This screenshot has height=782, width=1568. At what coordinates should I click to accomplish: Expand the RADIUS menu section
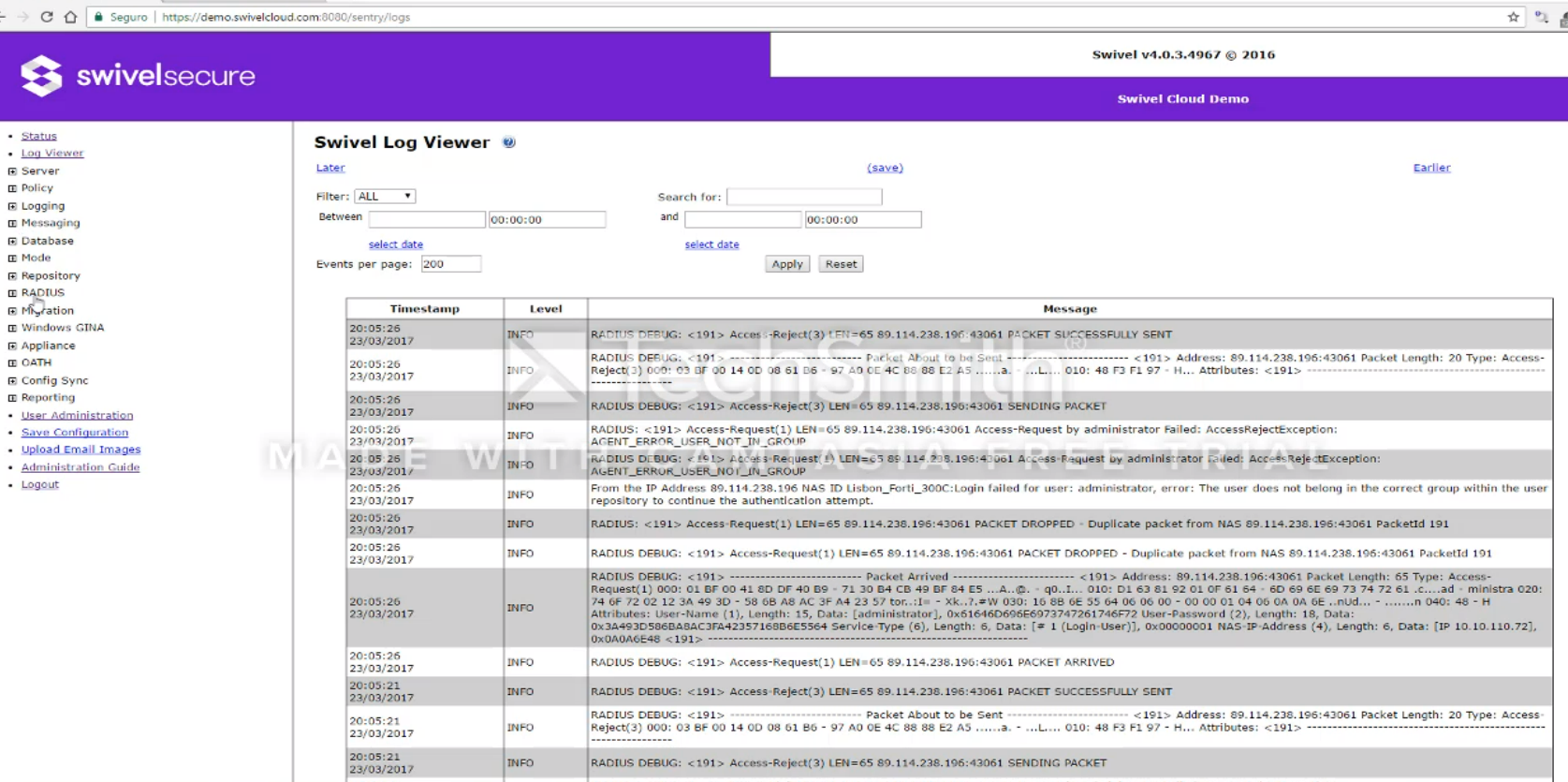[12, 293]
